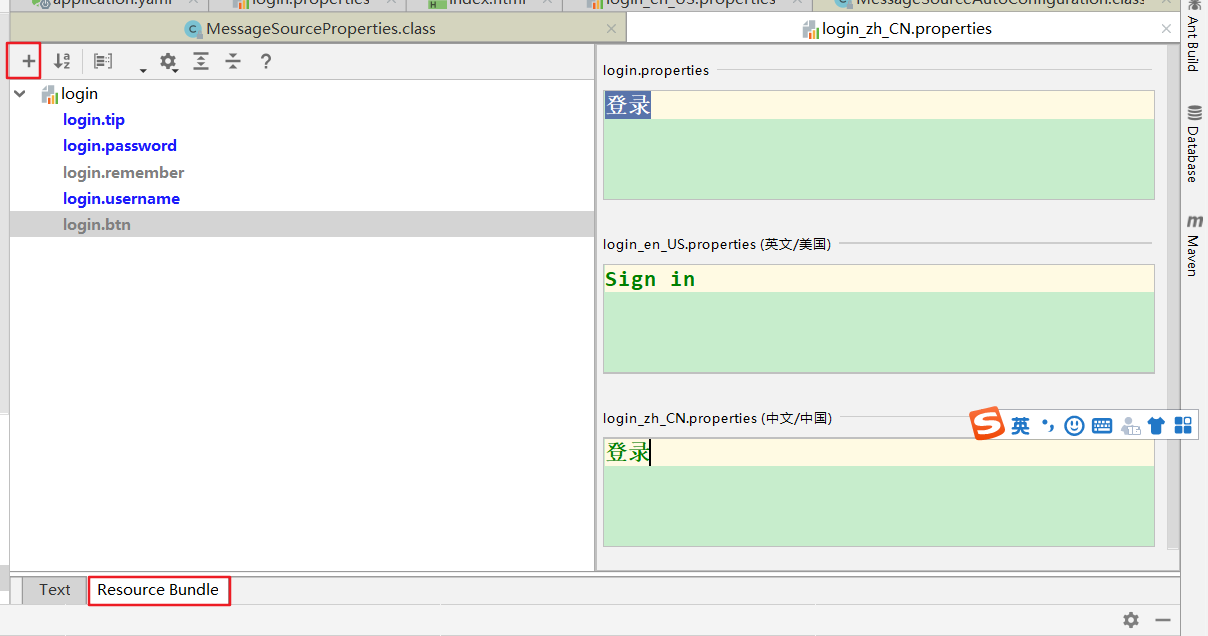Viewport: 1208px width, 636px height.
Task: Select login.remember property
Action: (x=124, y=172)
